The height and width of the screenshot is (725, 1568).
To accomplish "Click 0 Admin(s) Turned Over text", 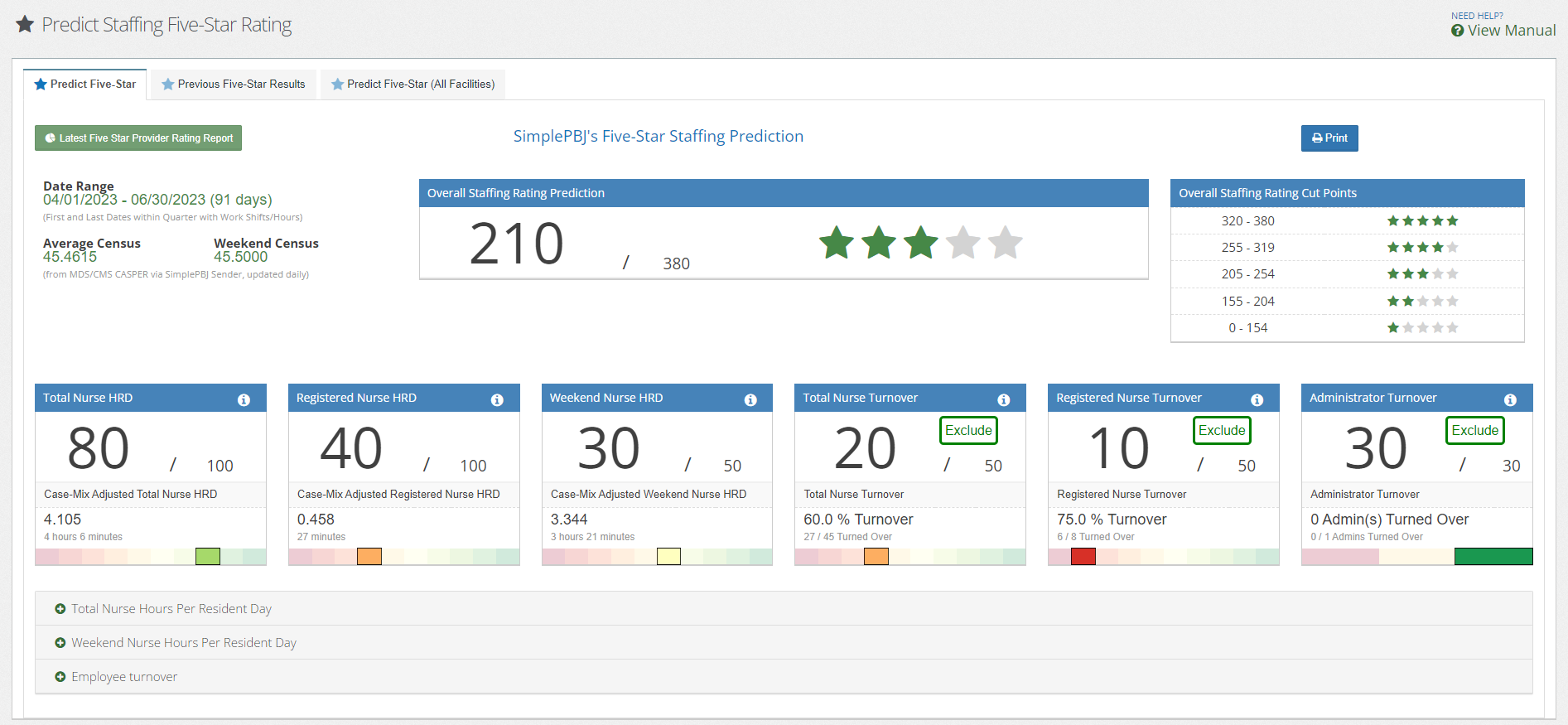I will coord(1389,520).
